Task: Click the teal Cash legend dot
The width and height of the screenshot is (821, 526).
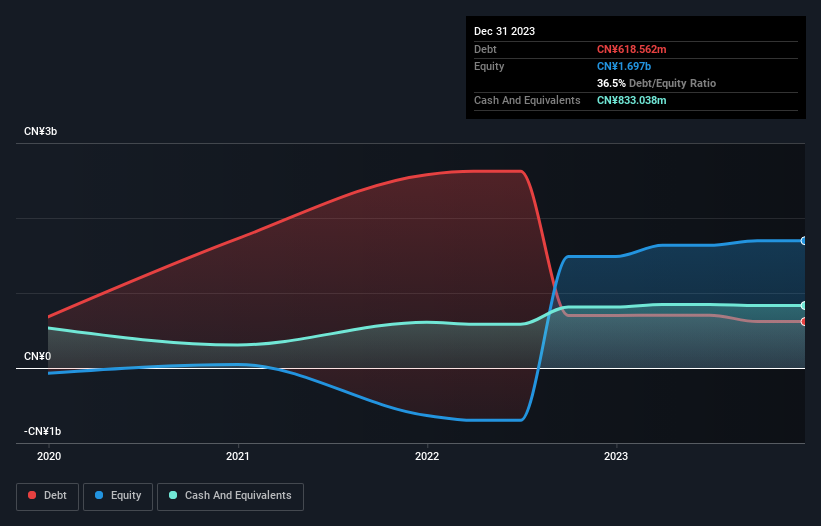Action: pos(173,495)
